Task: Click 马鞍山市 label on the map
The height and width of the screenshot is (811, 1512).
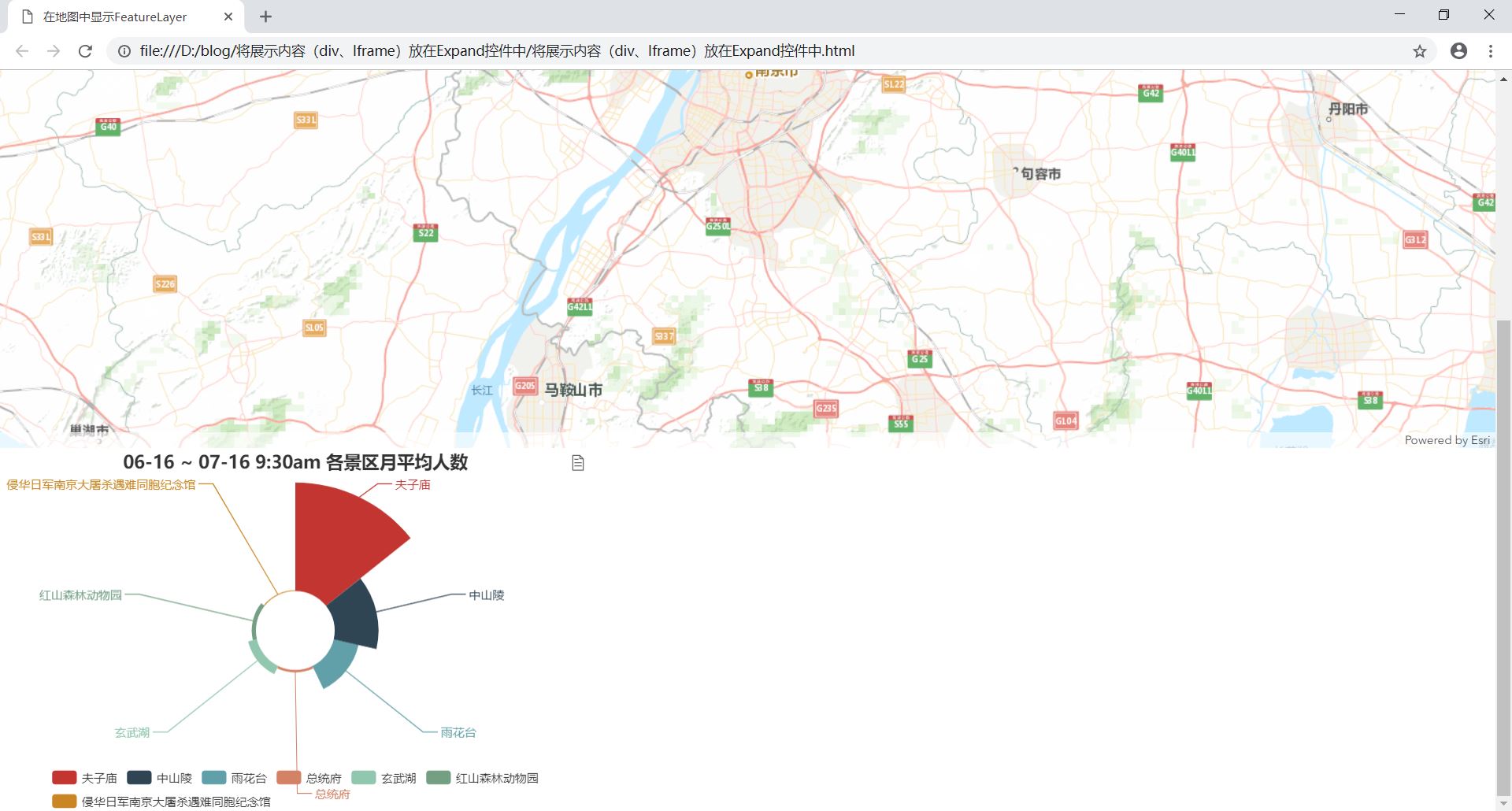Action: [573, 390]
